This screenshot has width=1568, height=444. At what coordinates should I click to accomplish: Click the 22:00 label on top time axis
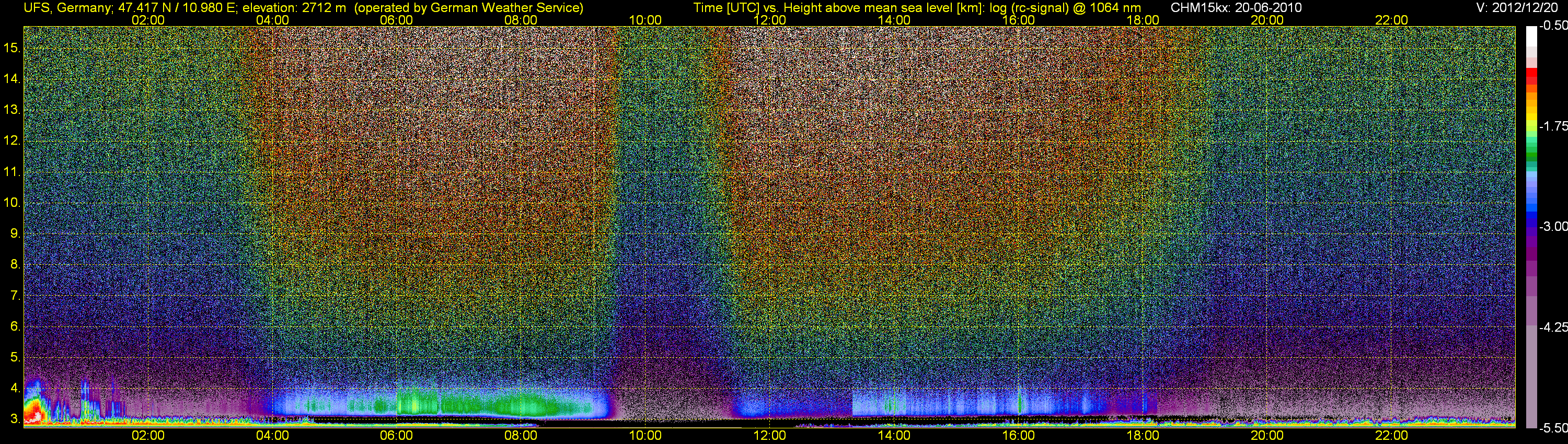tap(1391, 20)
